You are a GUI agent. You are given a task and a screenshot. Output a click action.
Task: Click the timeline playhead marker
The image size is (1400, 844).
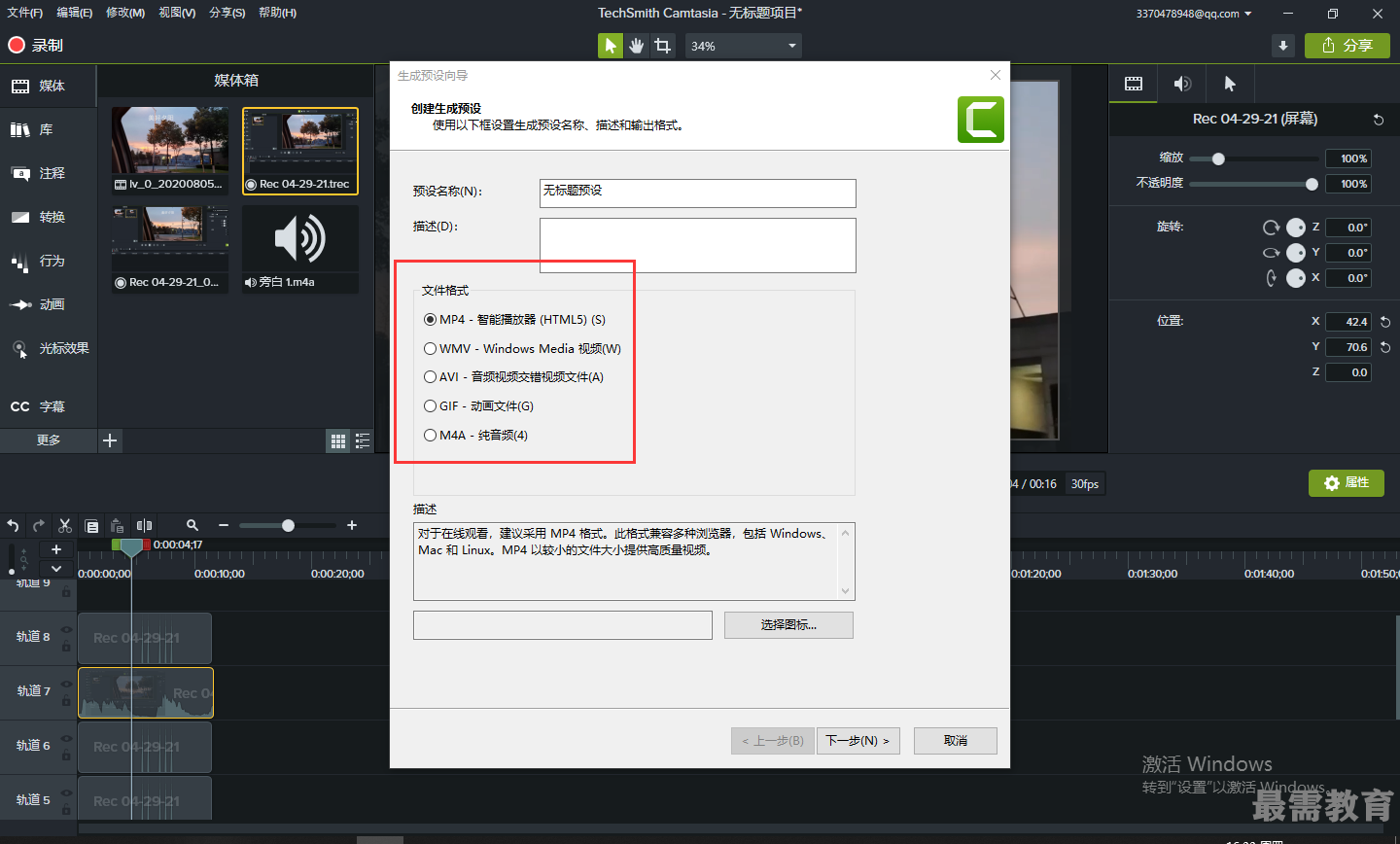(131, 548)
